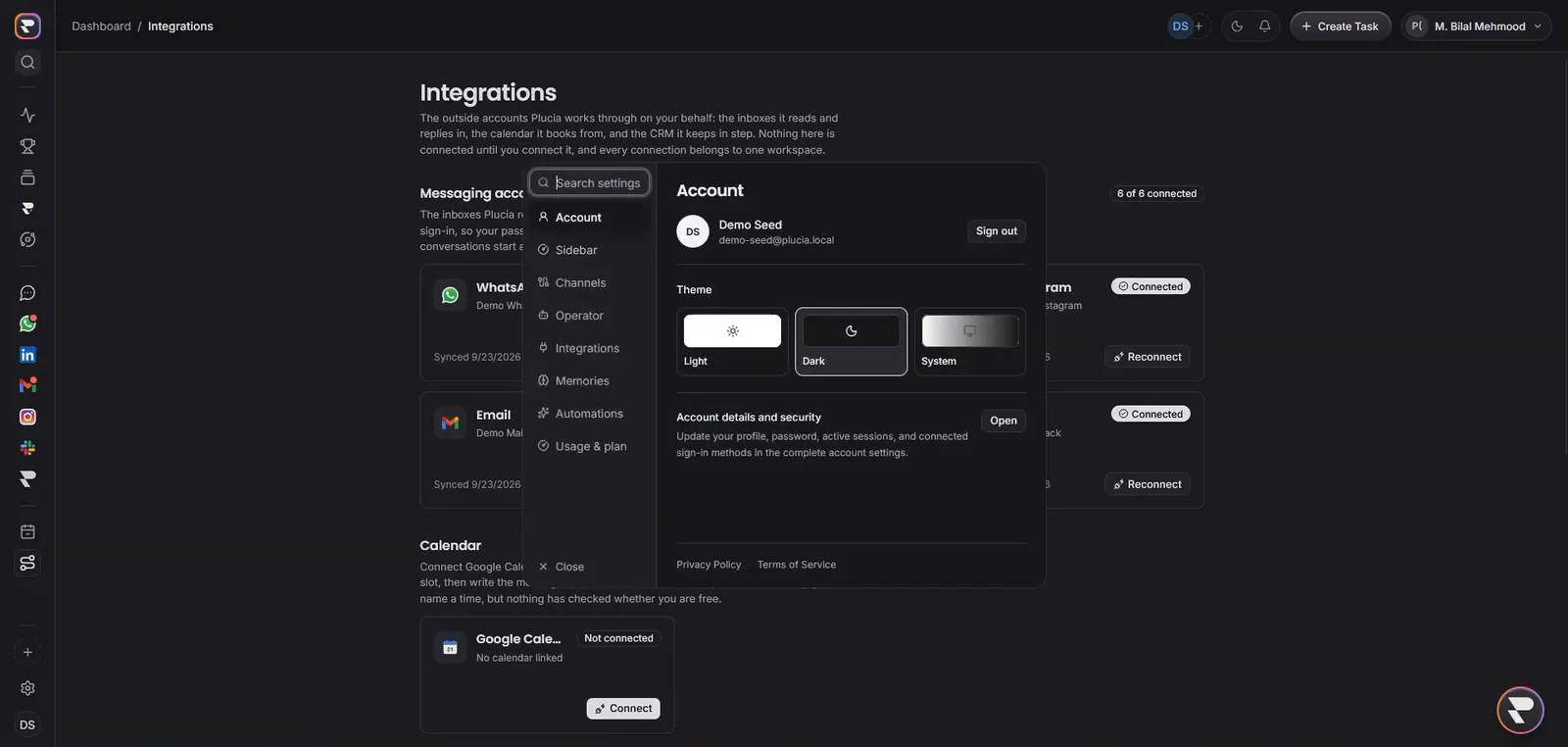Image resolution: width=1568 pixels, height=747 pixels.
Task: Go to Dashboard via breadcrumb
Action: coord(101,26)
